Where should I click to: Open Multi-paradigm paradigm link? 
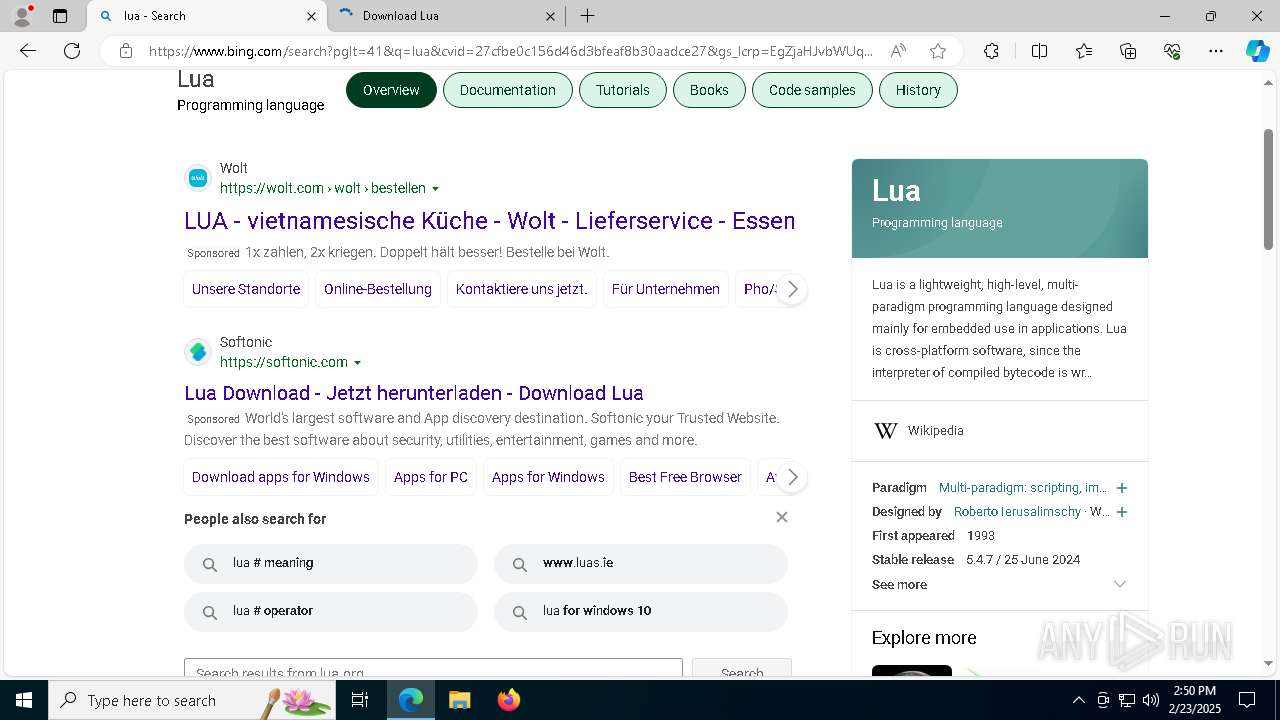pyautogui.click(x=1023, y=488)
